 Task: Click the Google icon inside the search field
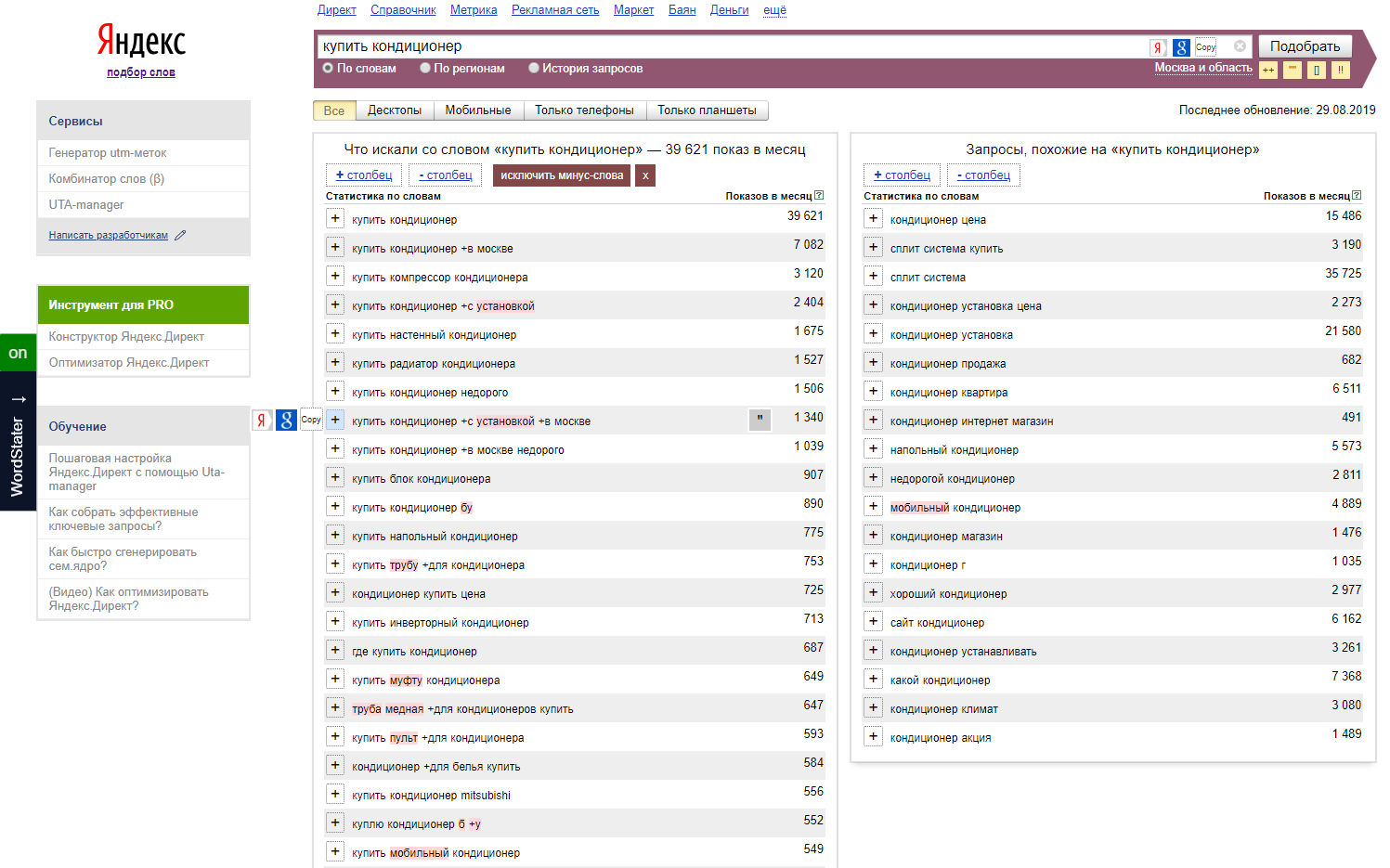click(1181, 47)
